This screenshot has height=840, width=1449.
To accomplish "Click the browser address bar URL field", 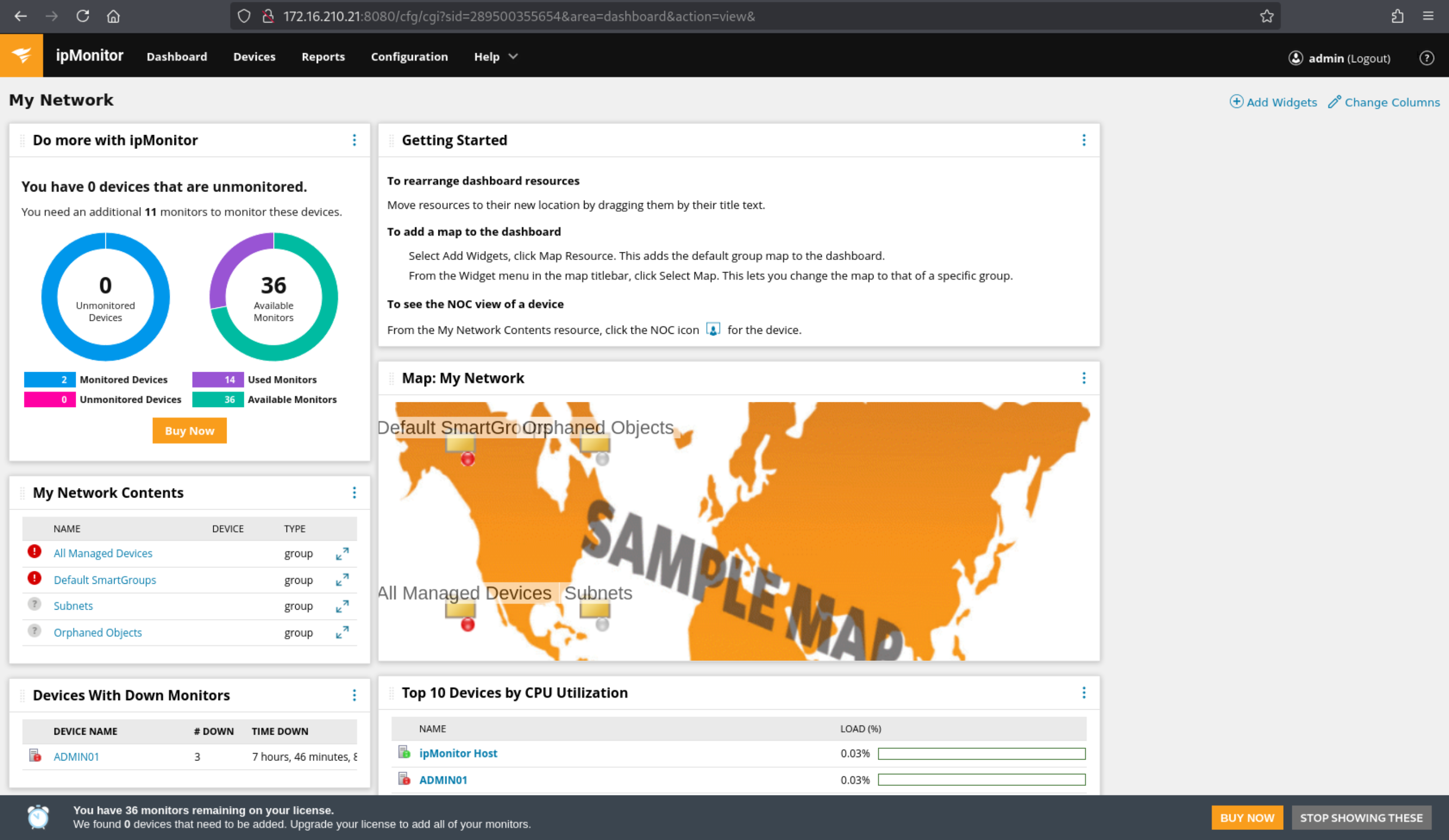I will 755,16.
